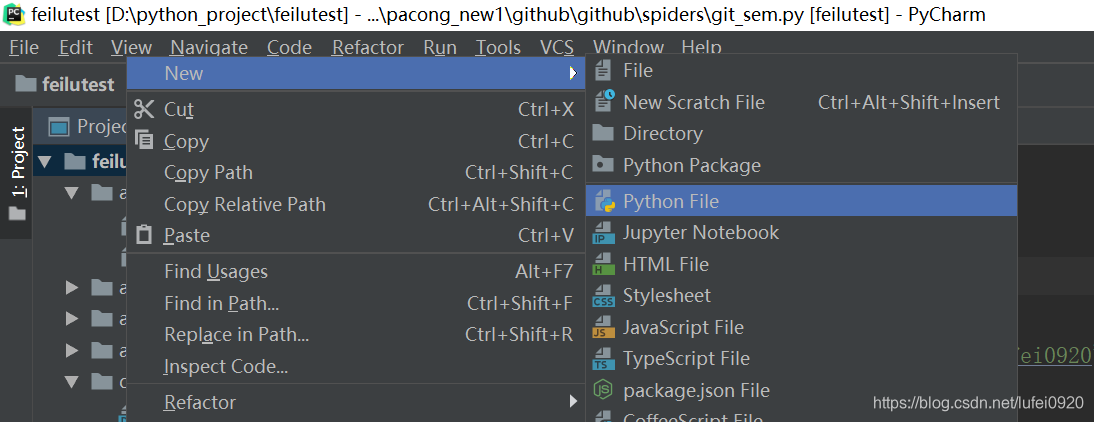Open the Edit menu
Image resolution: width=1094 pixels, height=422 pixels.
point(75,47)
